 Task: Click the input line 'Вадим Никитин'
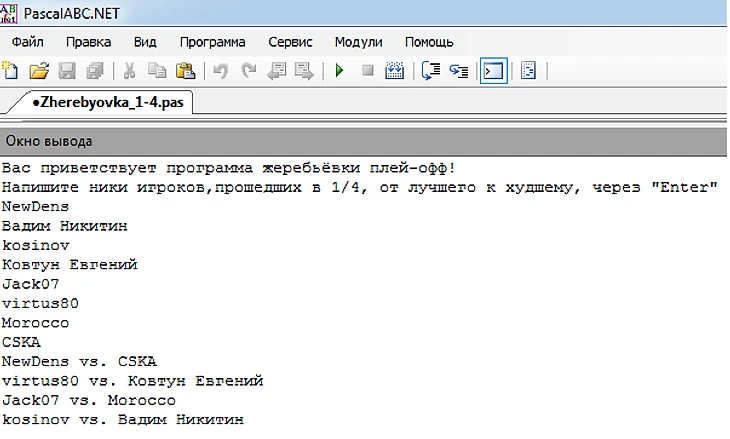pos(65,226)
